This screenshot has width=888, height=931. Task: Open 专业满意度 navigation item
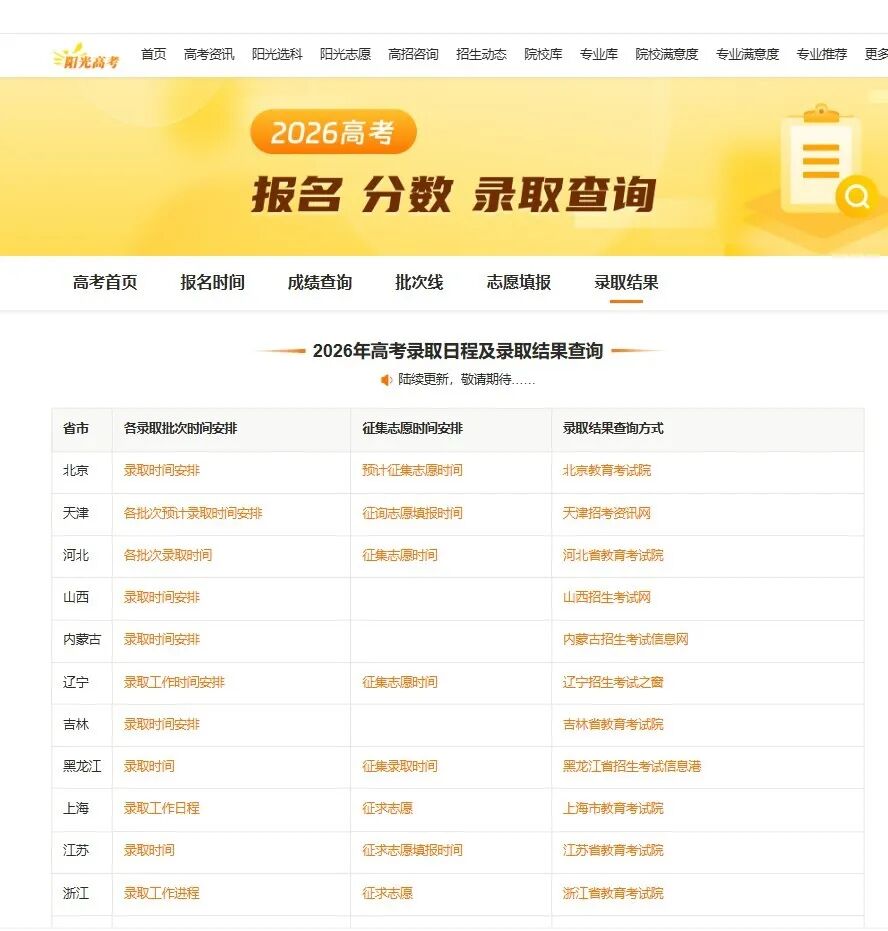tap(747, 54)
